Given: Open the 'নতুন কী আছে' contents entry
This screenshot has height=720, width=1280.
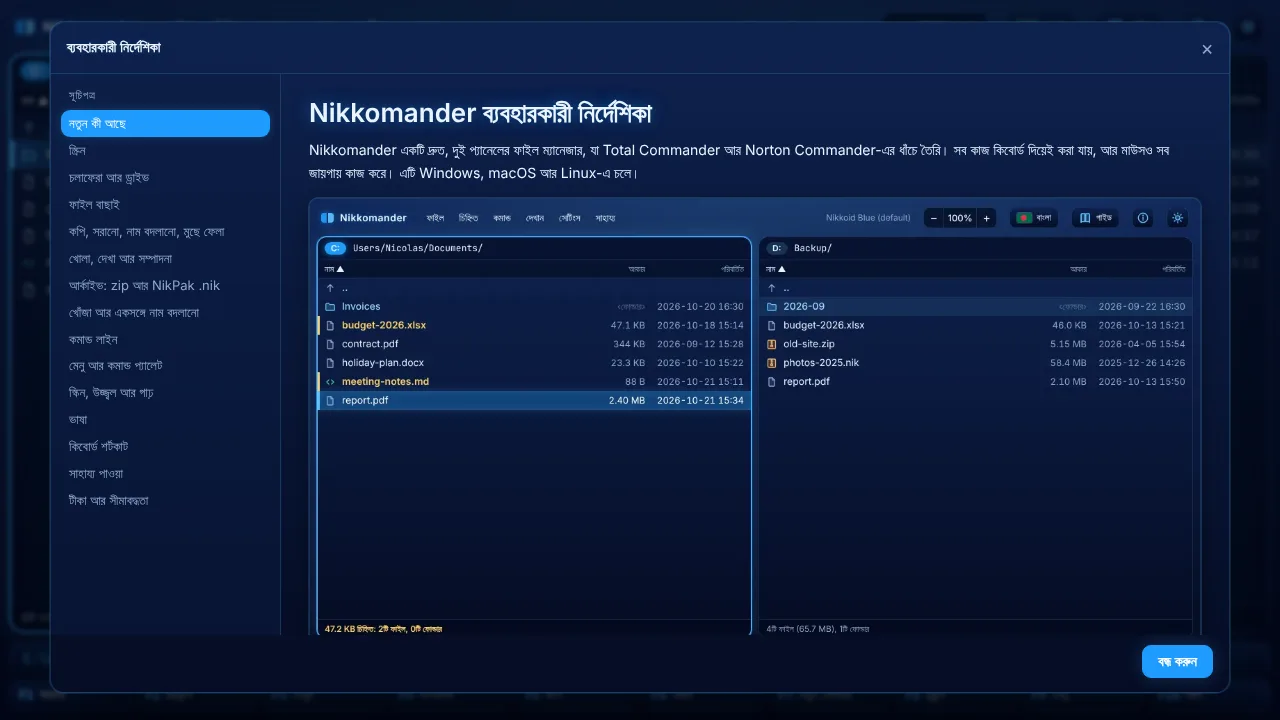Looking at the screenshot, I should tap(165, 123).
